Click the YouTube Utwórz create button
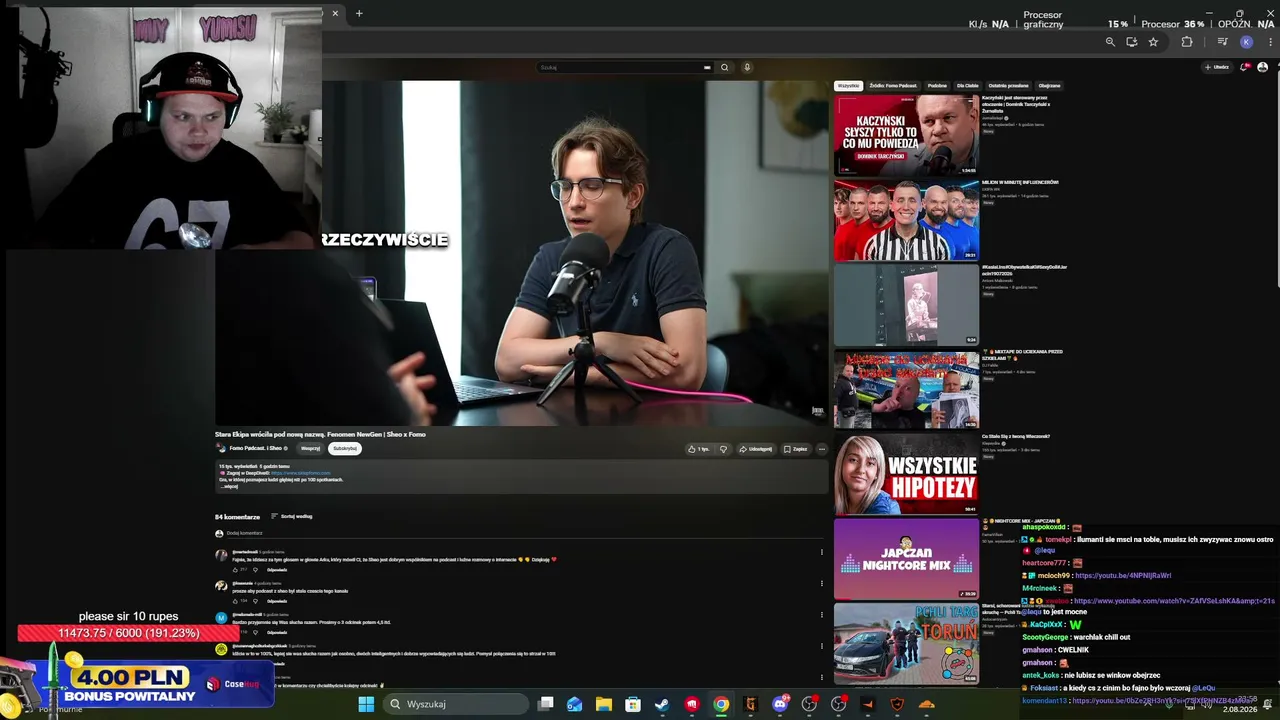The height and width of the screenshot is (720, 1280). click(x=1217, y=67)
